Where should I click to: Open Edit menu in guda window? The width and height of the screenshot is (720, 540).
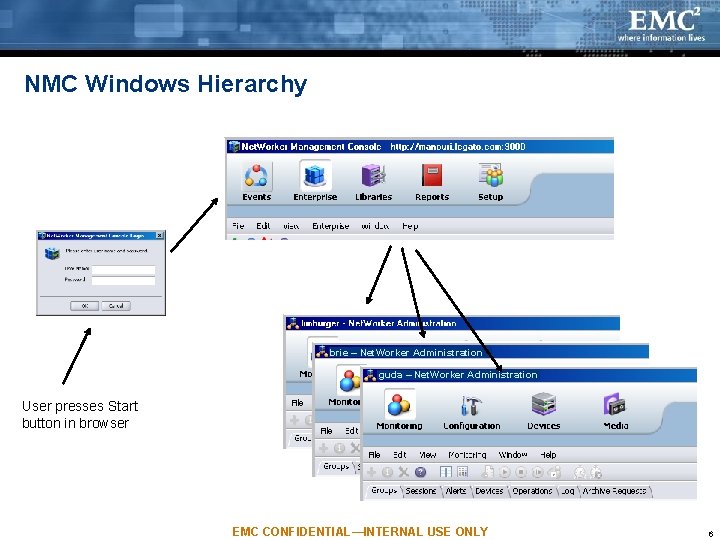(399, 455)
